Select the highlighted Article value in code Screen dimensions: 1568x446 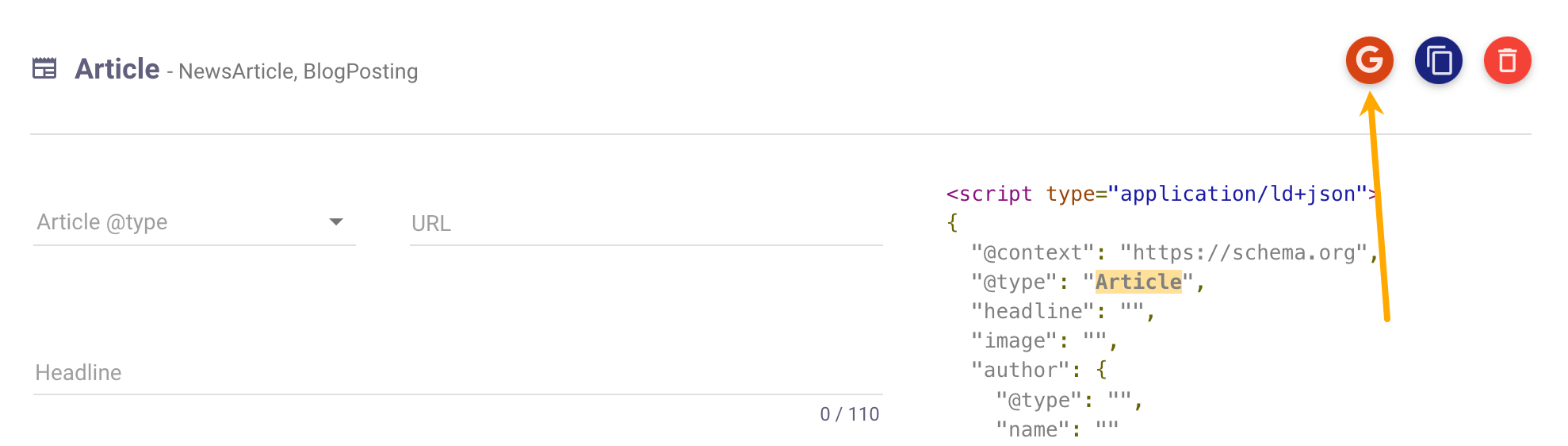(1138, 283)
